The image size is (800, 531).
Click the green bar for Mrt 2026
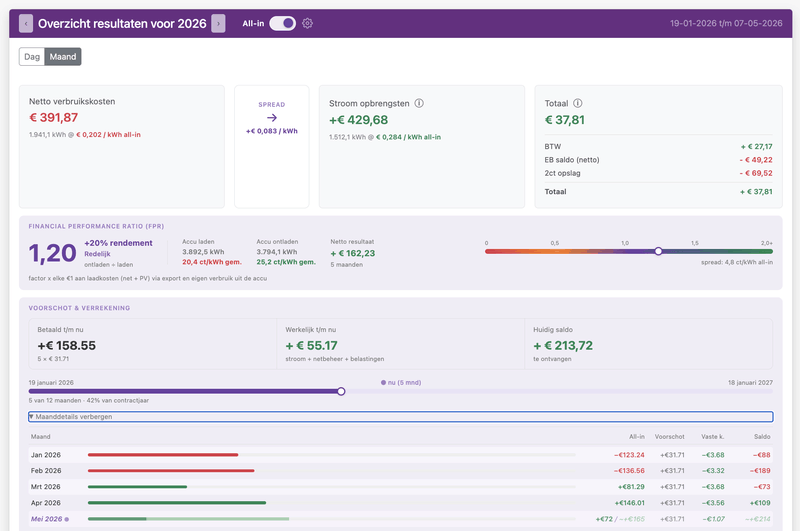[137, 487]
